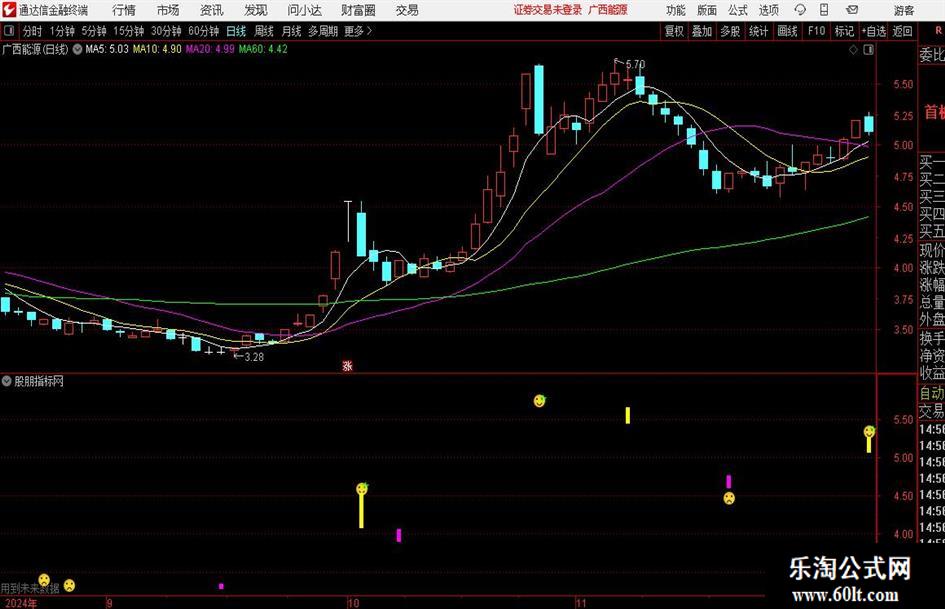Image resolution: width=945 pixels, height=609 pixels.
Task: Click the 用到未来数据 warning text
Action: click(30, 588)
